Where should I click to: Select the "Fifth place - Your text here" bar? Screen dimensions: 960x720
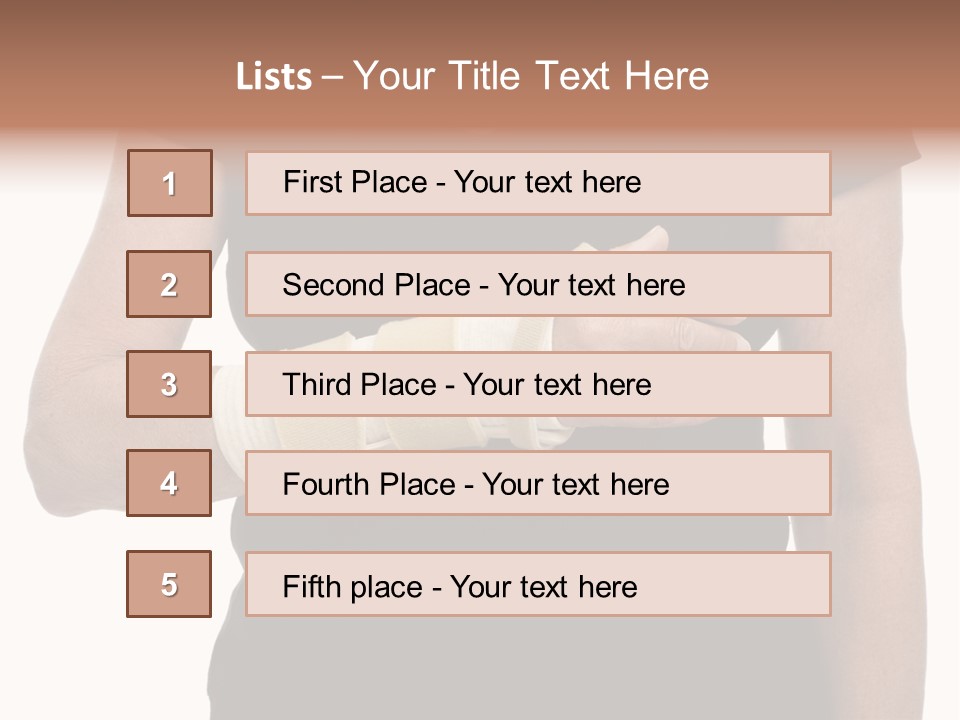(538, 584)
